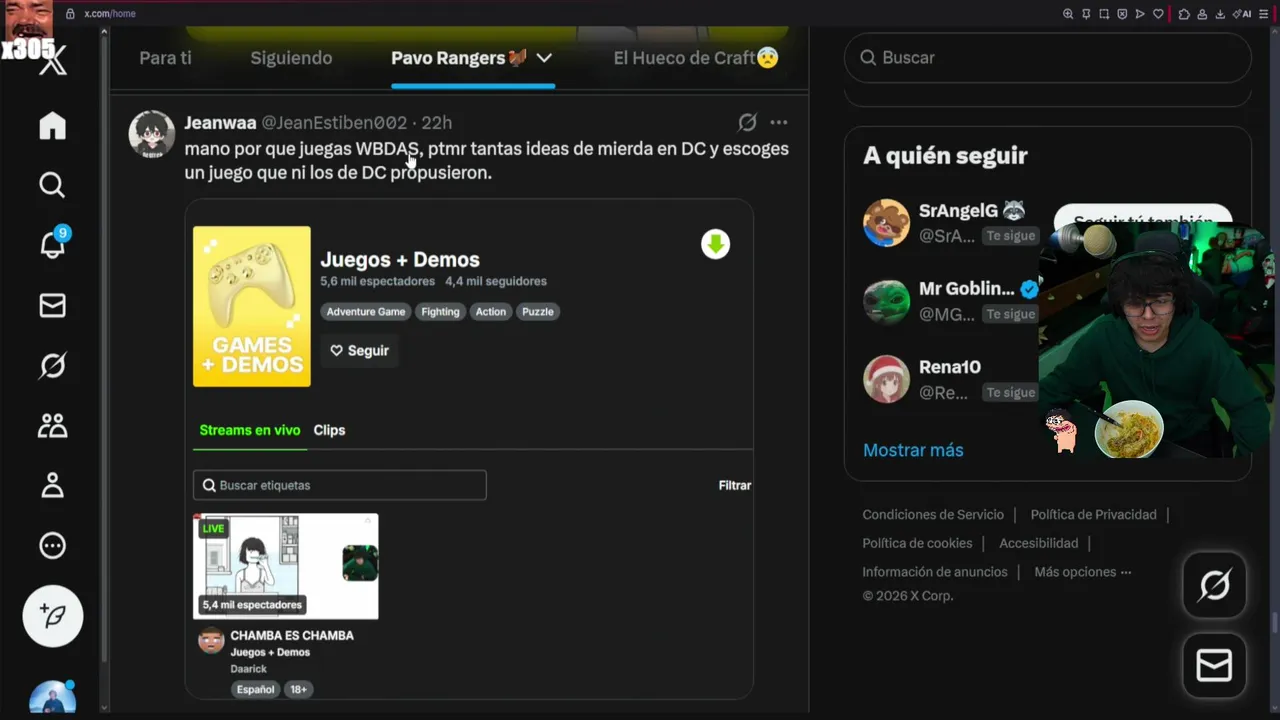The width and height of the screenshot is (1280, 720).
Task: Open three-dot menu on Jeanwaa's post
Action: [x=779, y=122]
